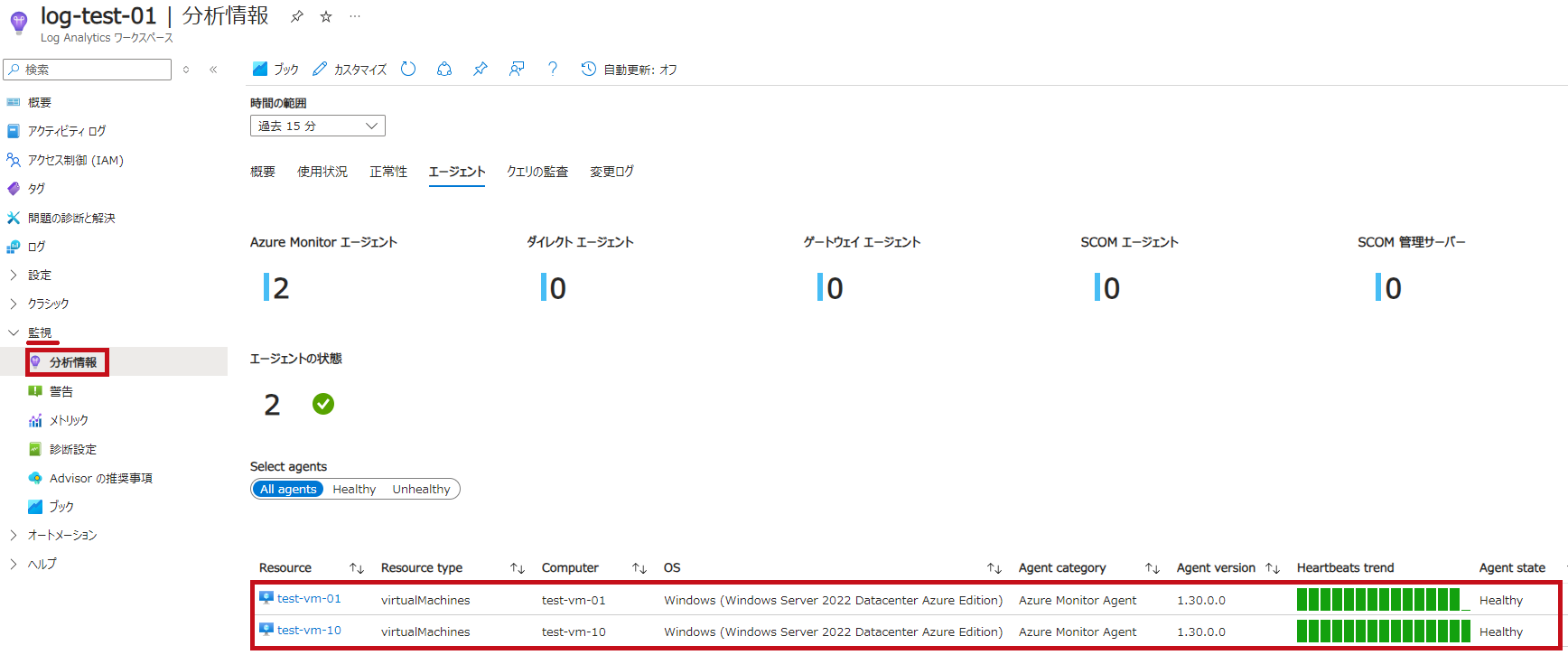Switch to the クエリの監査 tab
The width and height of the screenshot is (1568, 655).
tap(537, 172)
